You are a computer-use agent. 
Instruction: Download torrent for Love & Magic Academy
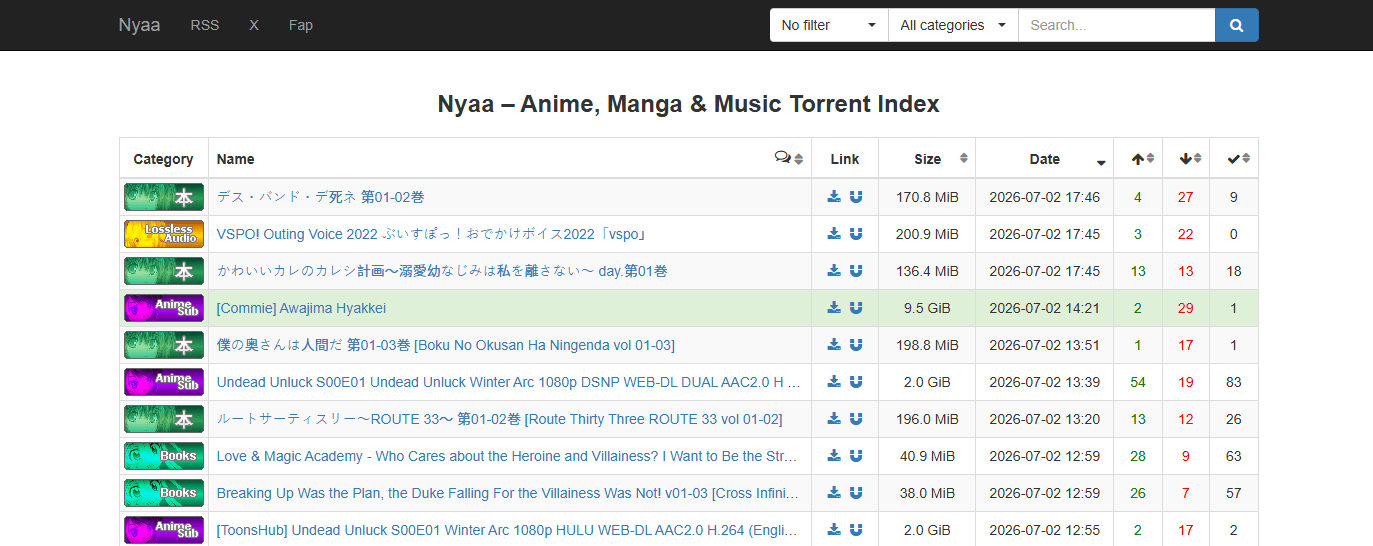pyautogui.click(x=834, y=456)
